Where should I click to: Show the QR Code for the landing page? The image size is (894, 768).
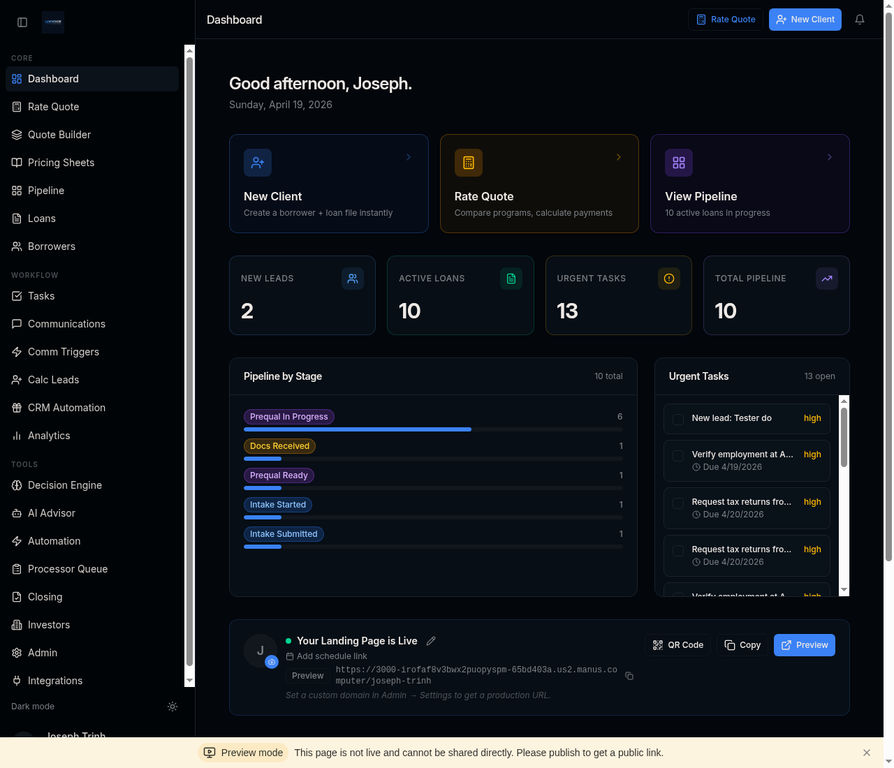click(678, 645)
